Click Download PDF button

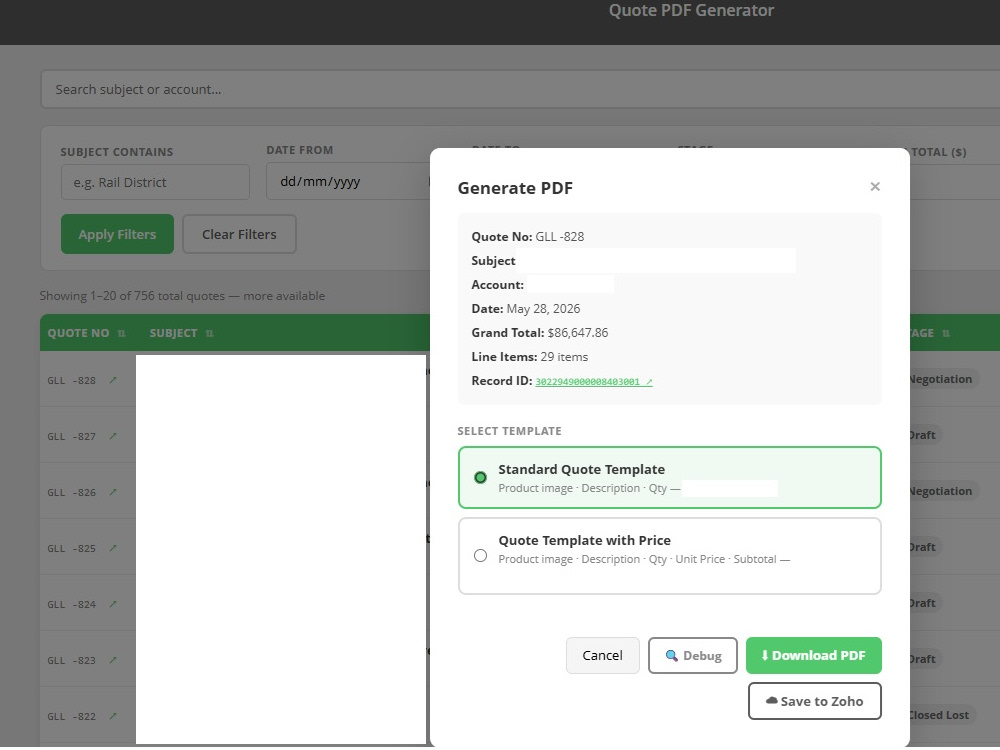(814, 655)
